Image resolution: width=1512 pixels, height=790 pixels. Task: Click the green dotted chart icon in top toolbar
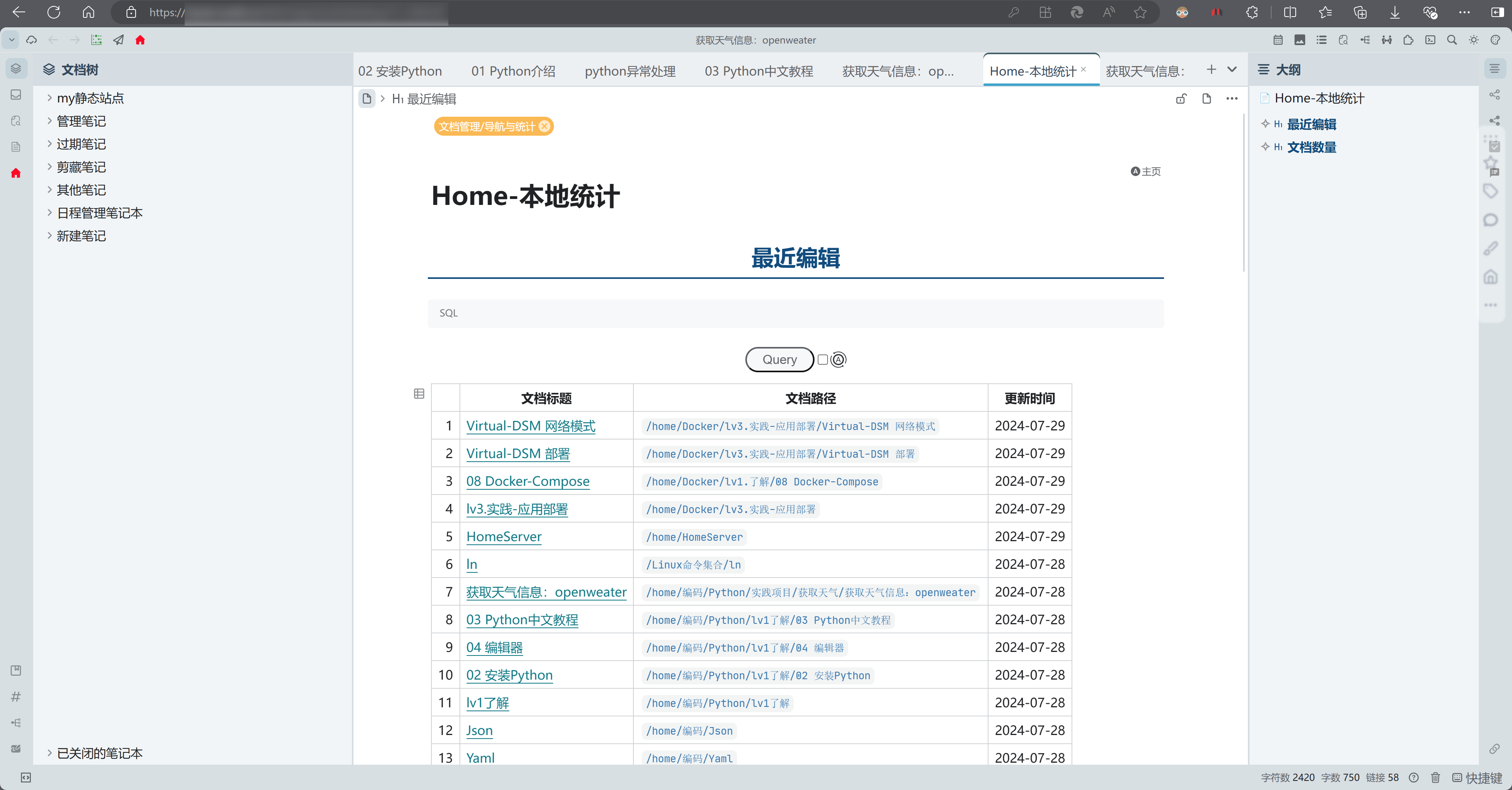97,40
